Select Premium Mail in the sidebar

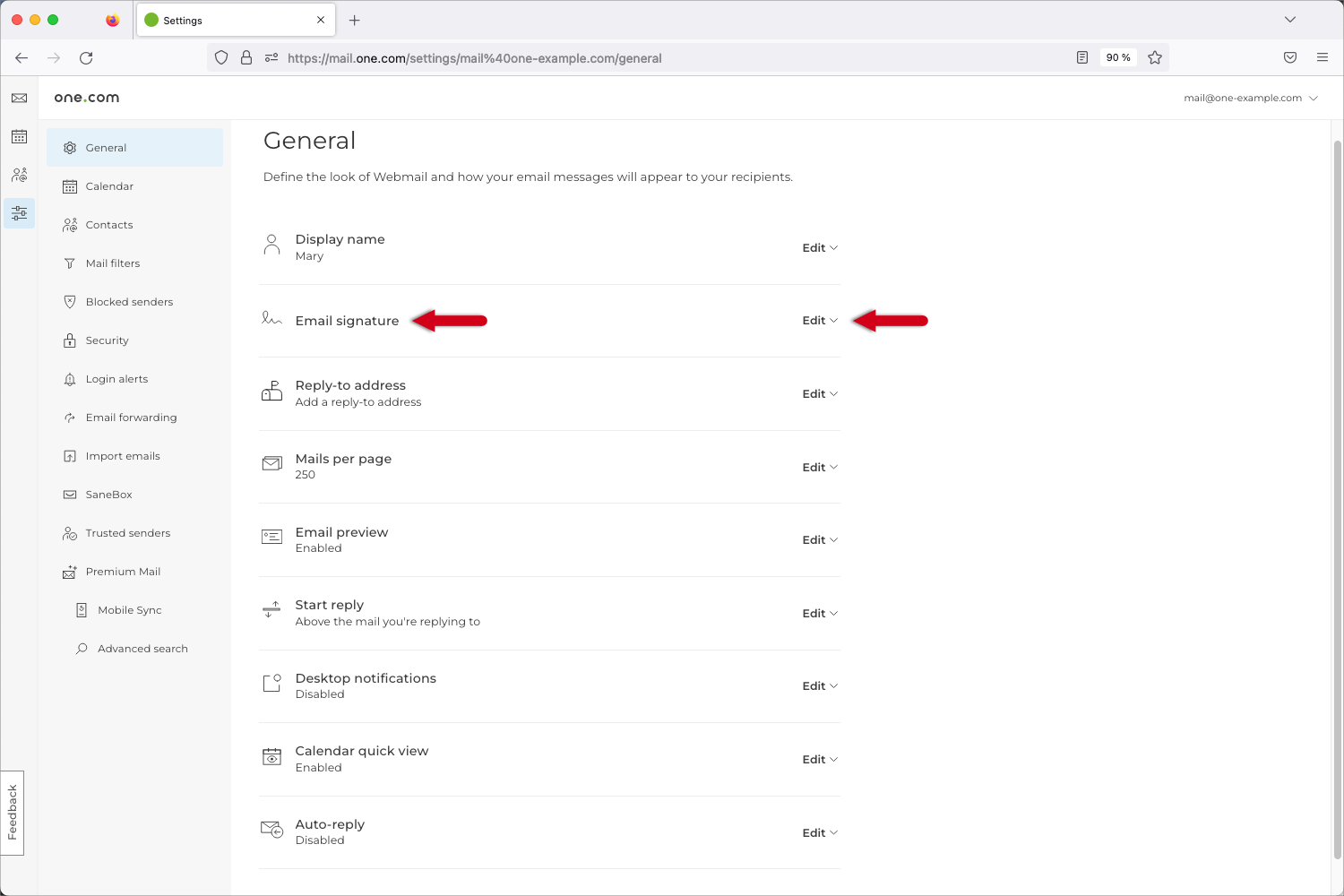coord(123,571)
